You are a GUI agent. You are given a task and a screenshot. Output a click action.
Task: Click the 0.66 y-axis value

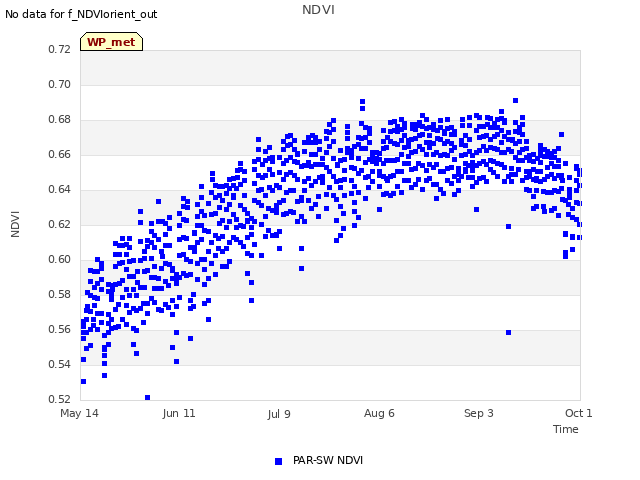60,154
